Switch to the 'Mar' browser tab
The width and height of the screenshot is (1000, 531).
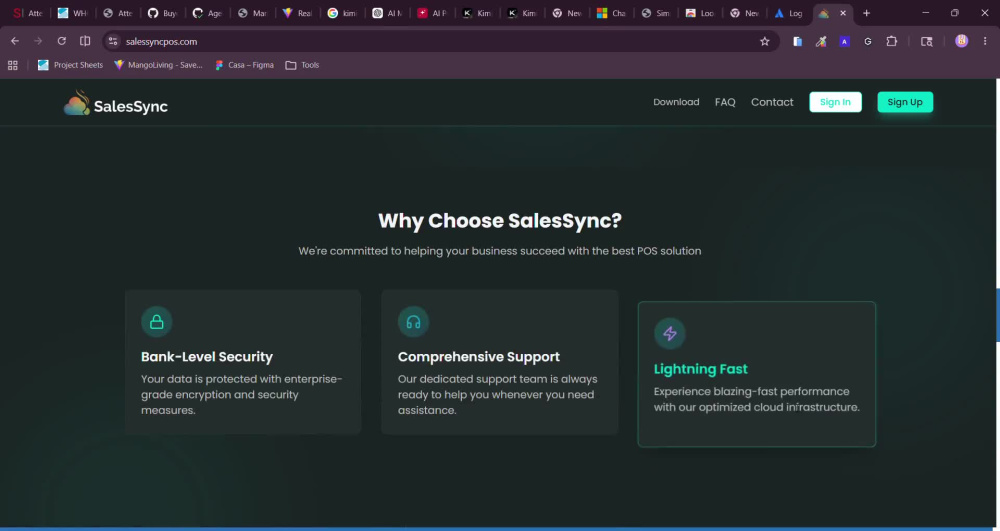(252, 13)
